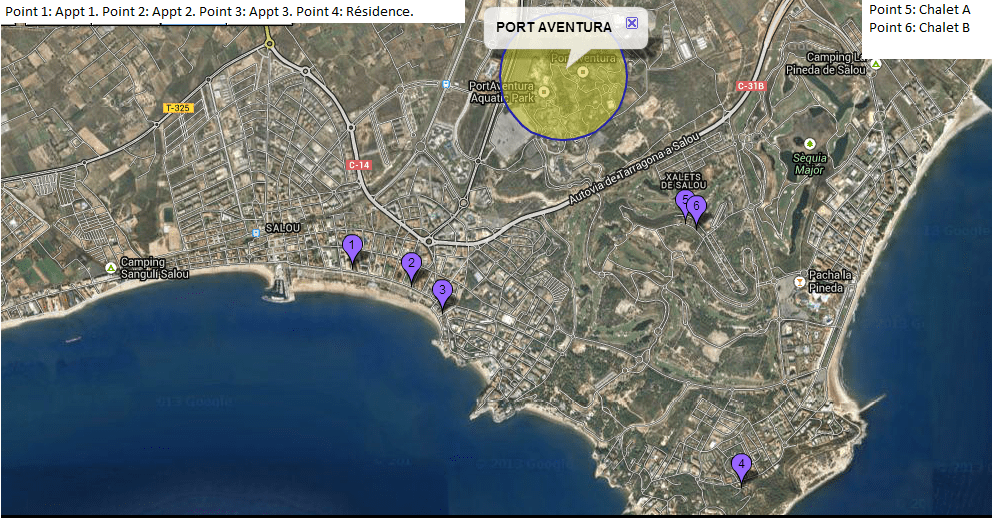Click the station icon beside PortAventura Aquatic Park

tap(444, 85)
